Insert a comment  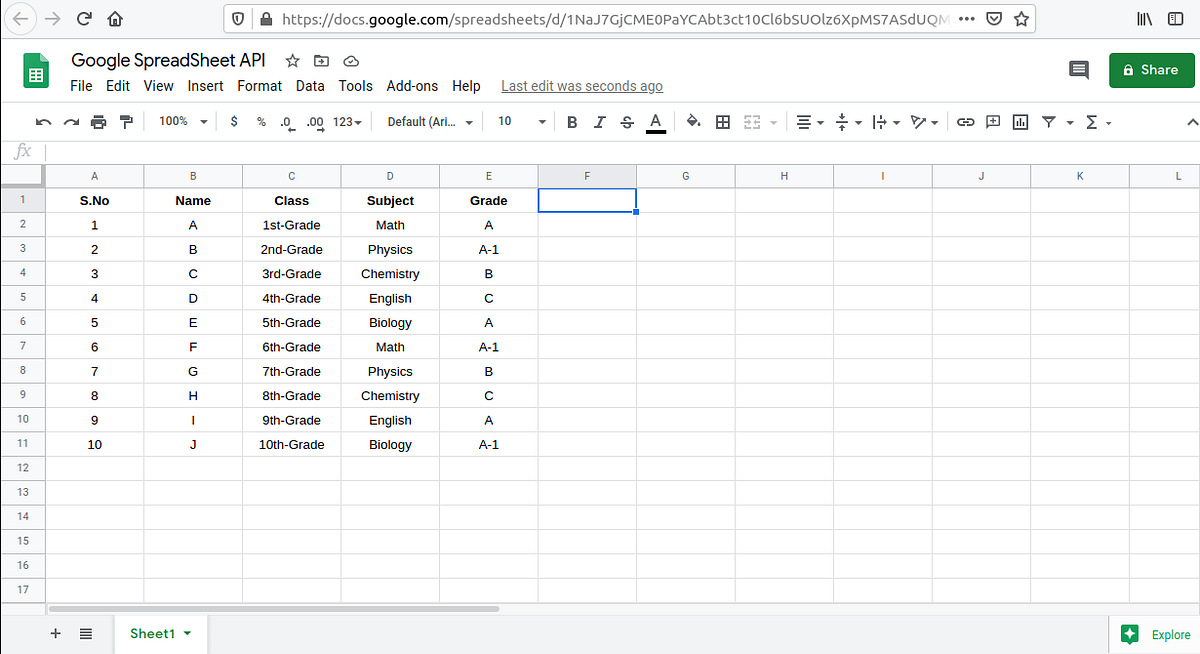[992, 121]
